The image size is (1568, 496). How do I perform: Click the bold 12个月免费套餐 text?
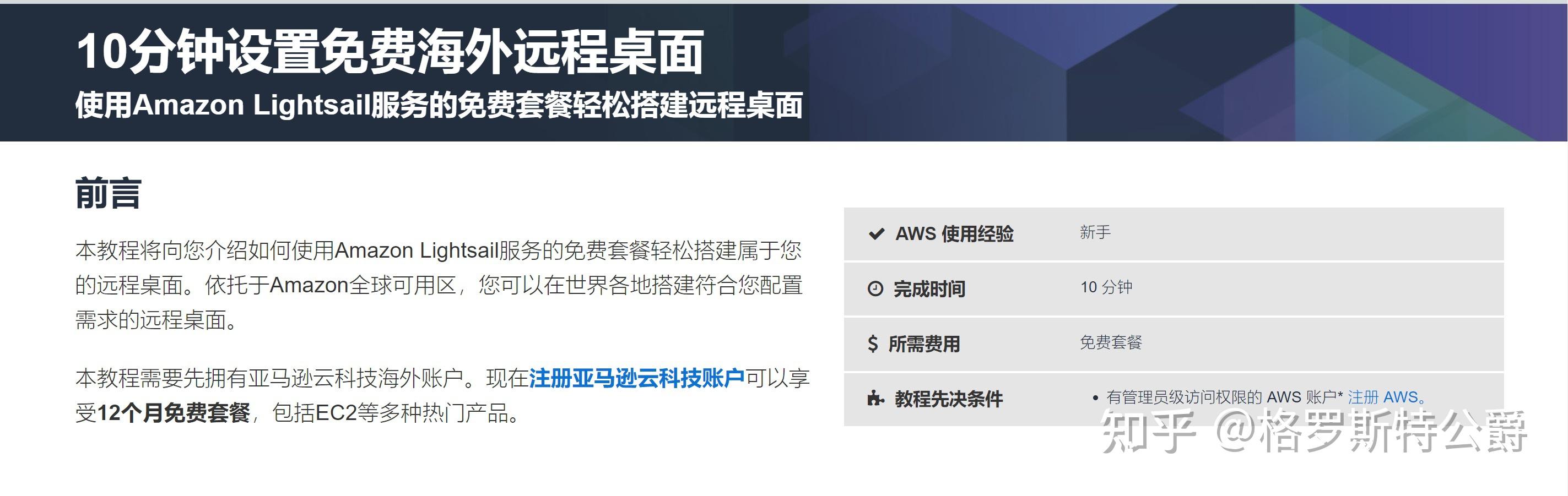(x=174, y=413)
